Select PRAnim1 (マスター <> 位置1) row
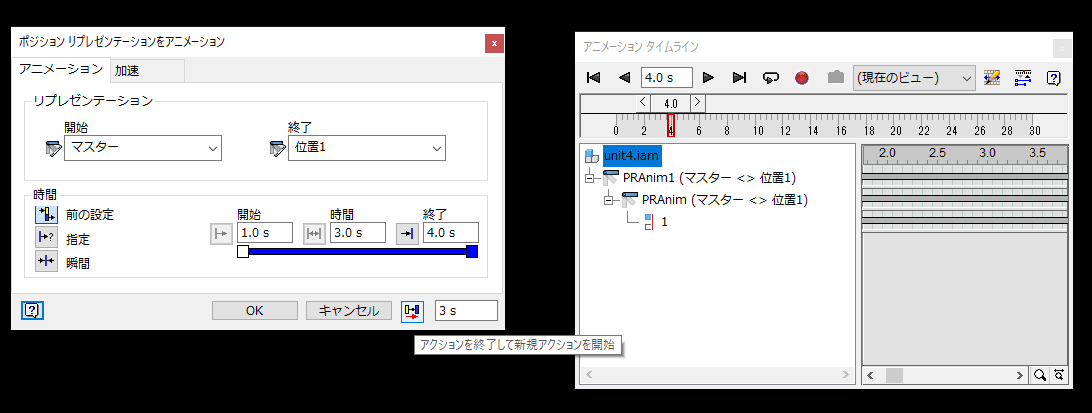The height and width of the screenshot is (413, 1092). pos(709,178)
